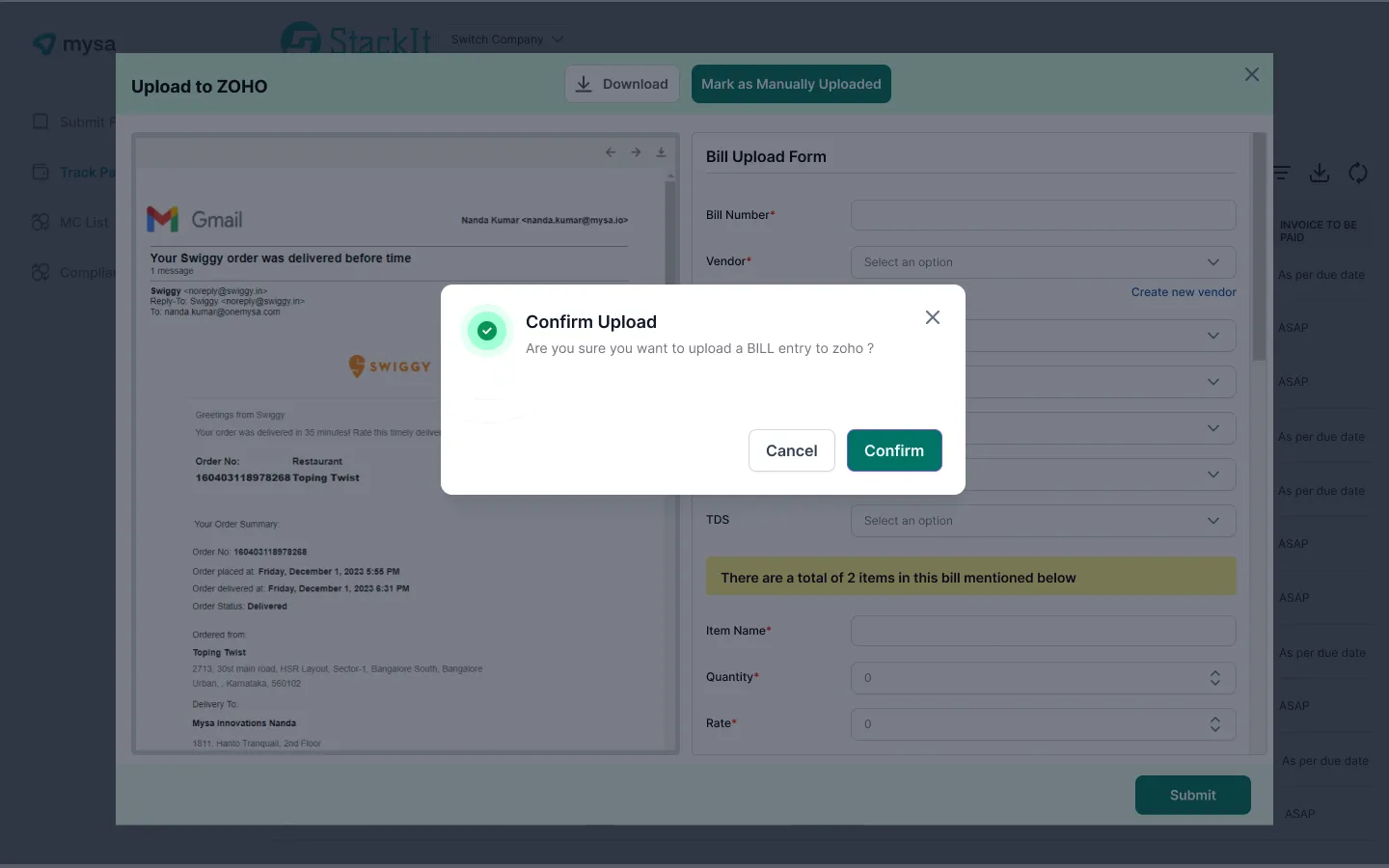Focus the Item Name input field
Screen dimensions: 1389x868
1043,631
